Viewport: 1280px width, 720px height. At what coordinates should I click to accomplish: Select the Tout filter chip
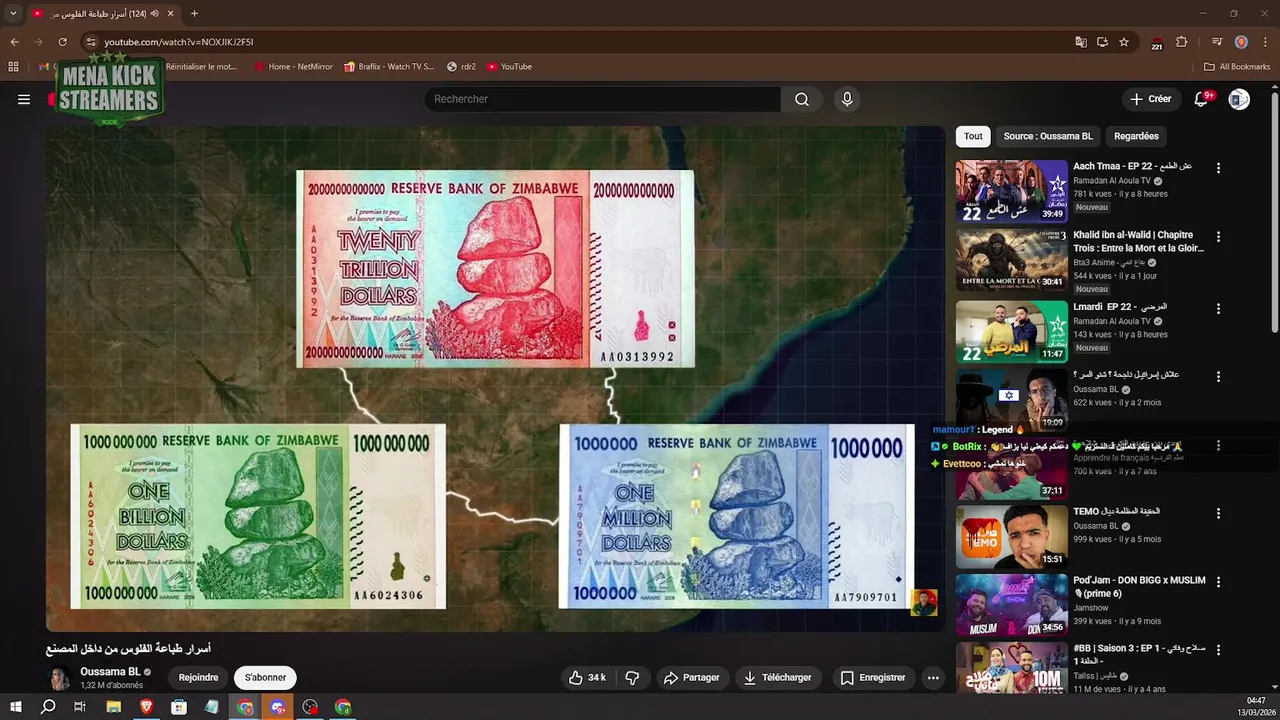[x=973, y=136]
